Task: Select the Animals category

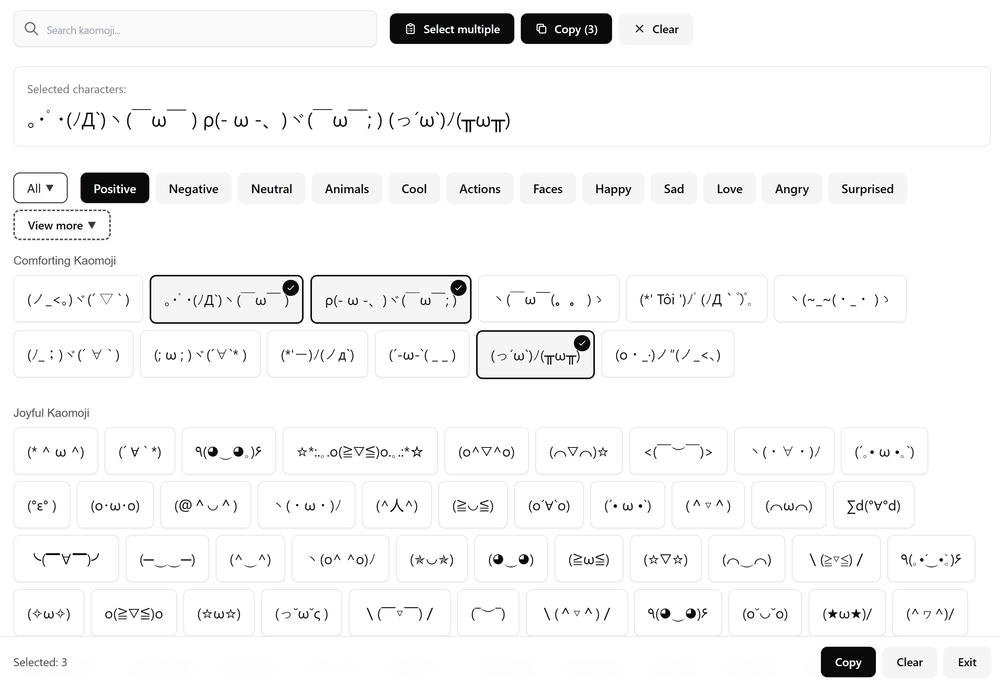Action: (346, 188)
